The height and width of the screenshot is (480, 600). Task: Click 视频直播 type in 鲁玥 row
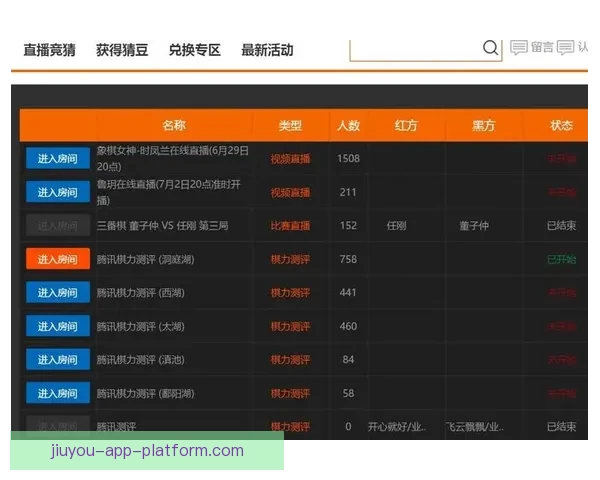[290, 193]
